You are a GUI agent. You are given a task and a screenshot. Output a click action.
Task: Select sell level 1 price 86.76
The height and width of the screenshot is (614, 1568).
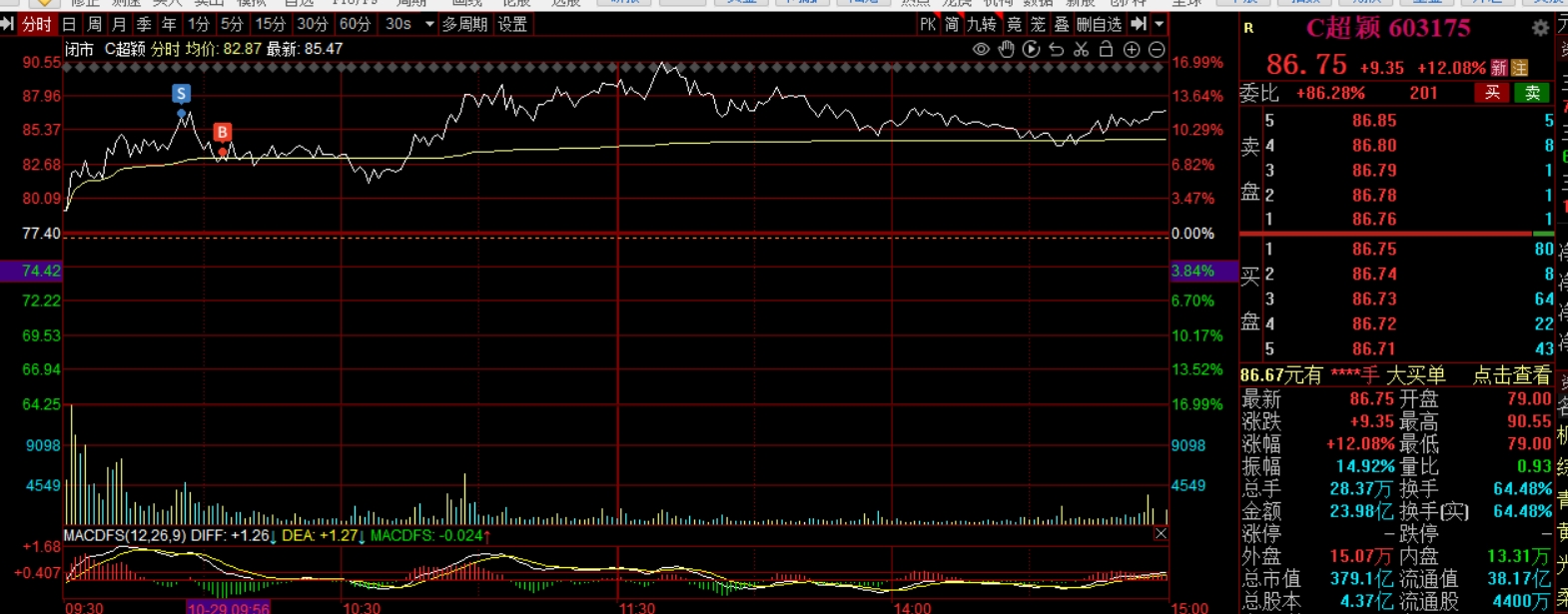(1374, 220)
